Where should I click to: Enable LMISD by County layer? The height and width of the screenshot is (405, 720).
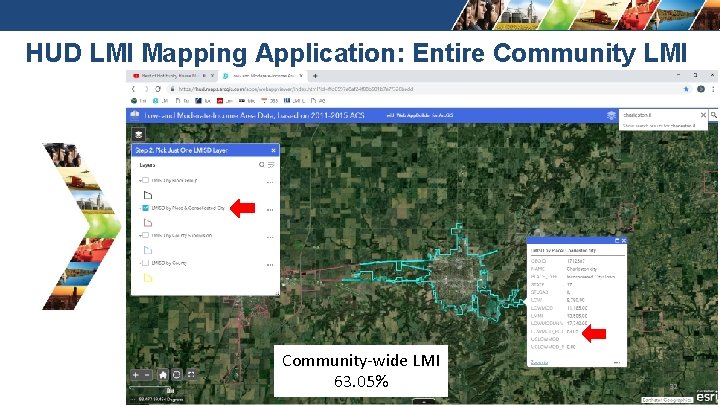pos(145,263)
